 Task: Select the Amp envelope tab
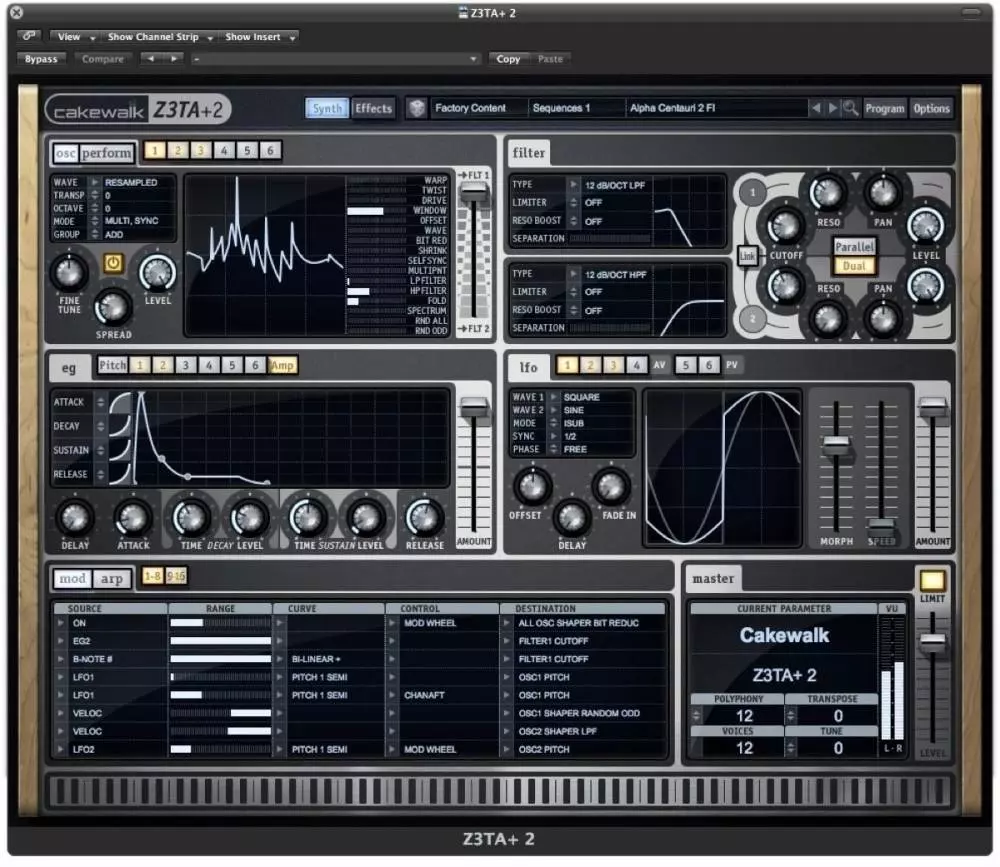point(282,365)
